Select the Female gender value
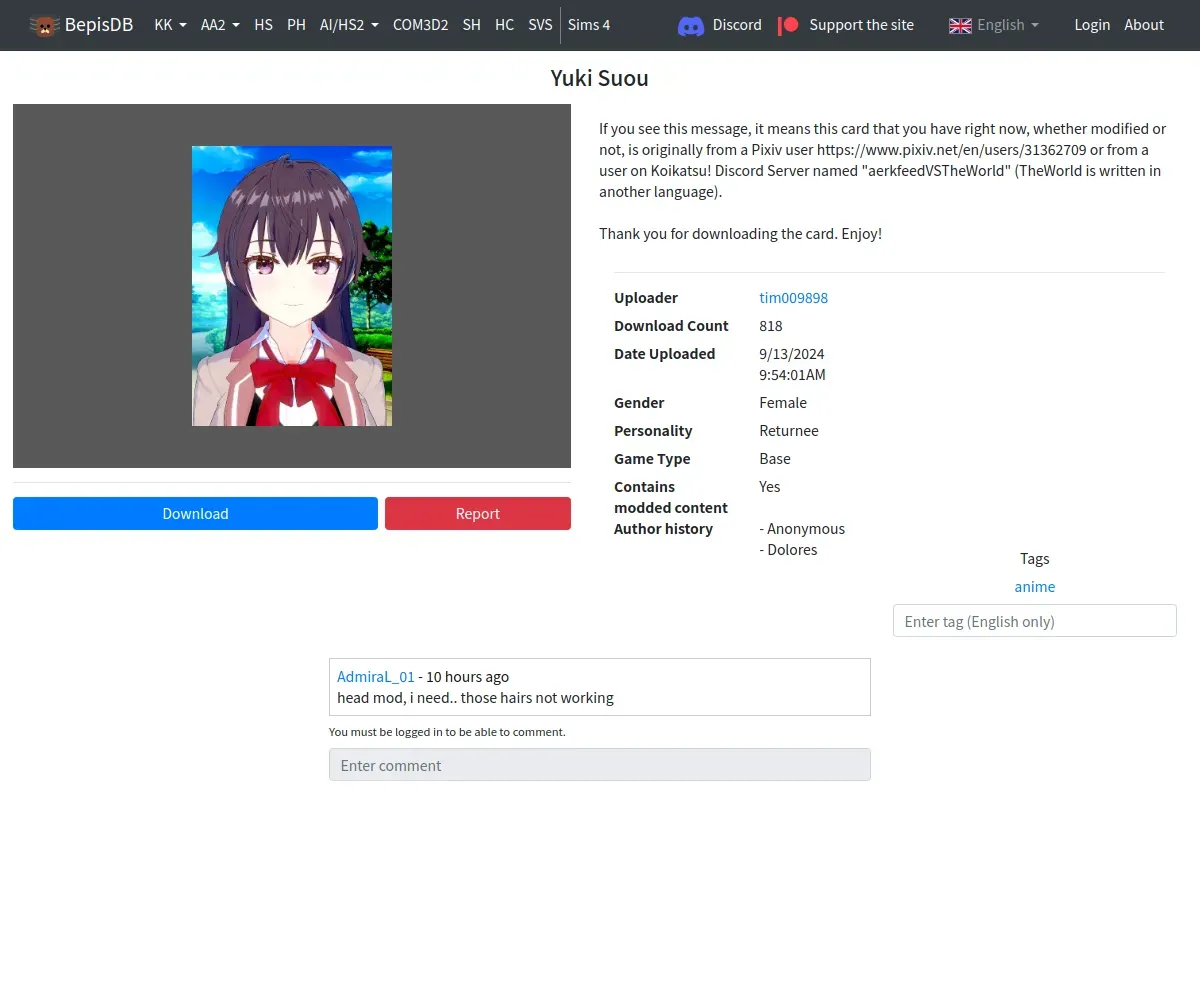This screenshot has height=1000, width=1200. 783,403
